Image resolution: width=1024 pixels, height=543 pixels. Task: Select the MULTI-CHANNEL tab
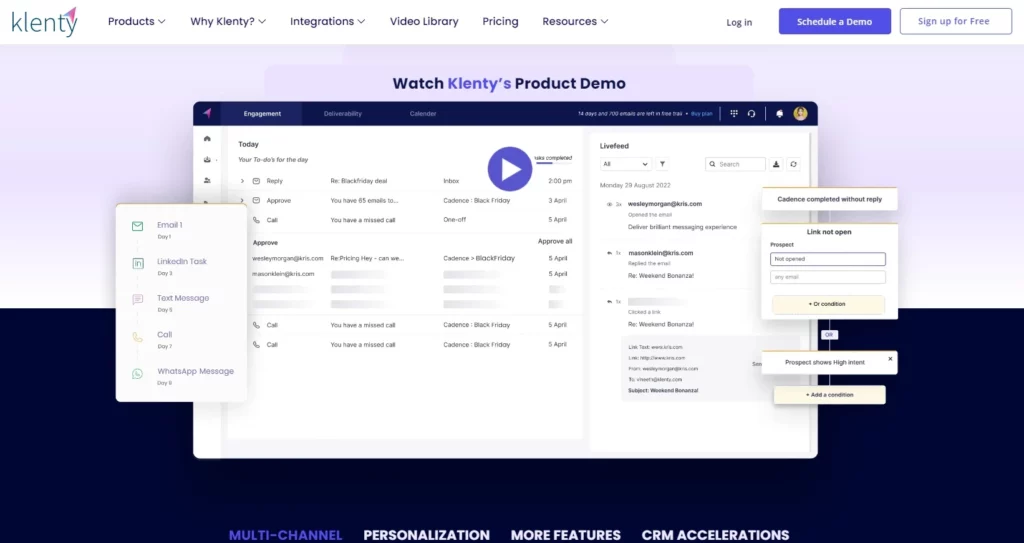pos(285,535)
